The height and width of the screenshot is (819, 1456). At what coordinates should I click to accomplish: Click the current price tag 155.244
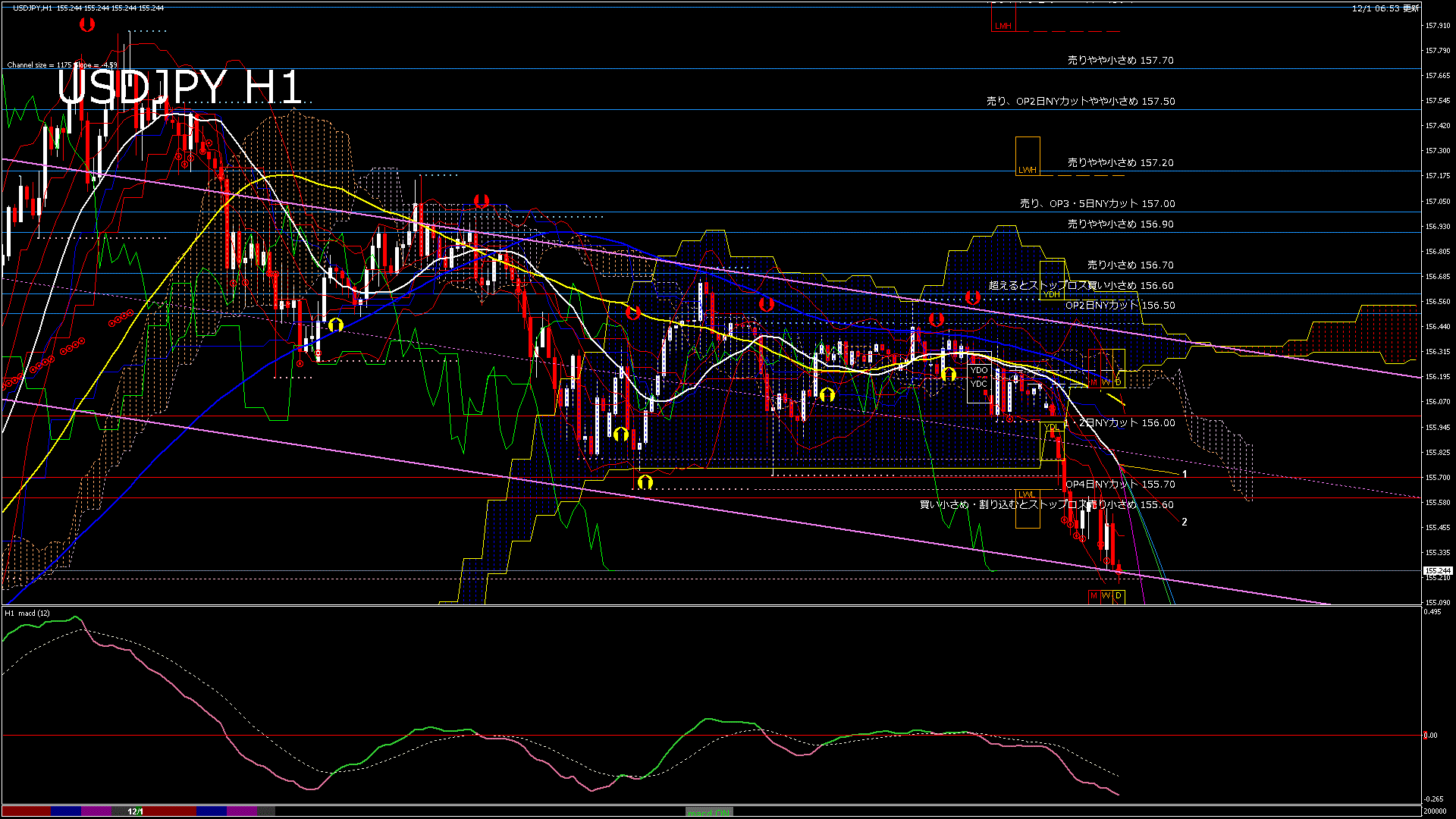click(x=1437, y=571)
